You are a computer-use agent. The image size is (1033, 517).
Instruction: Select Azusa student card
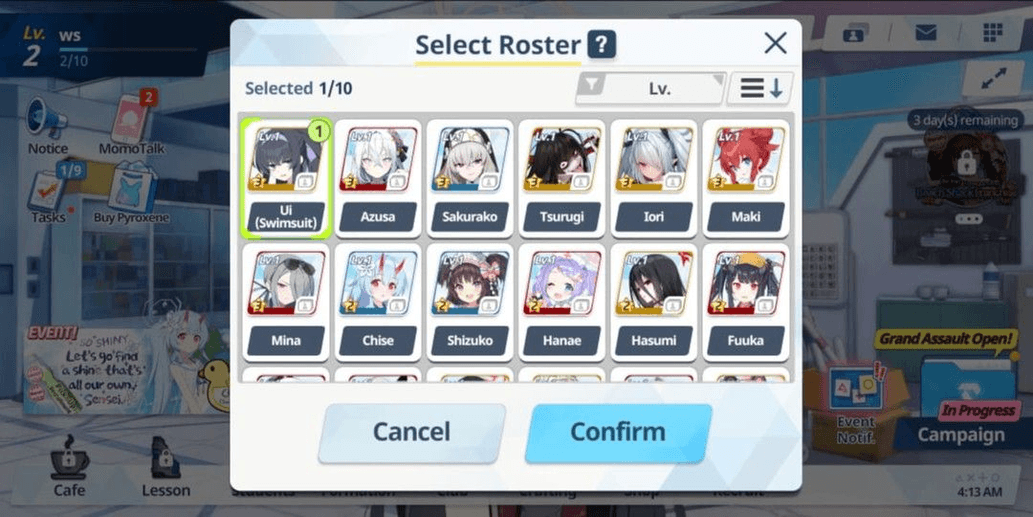pos(378,178)
